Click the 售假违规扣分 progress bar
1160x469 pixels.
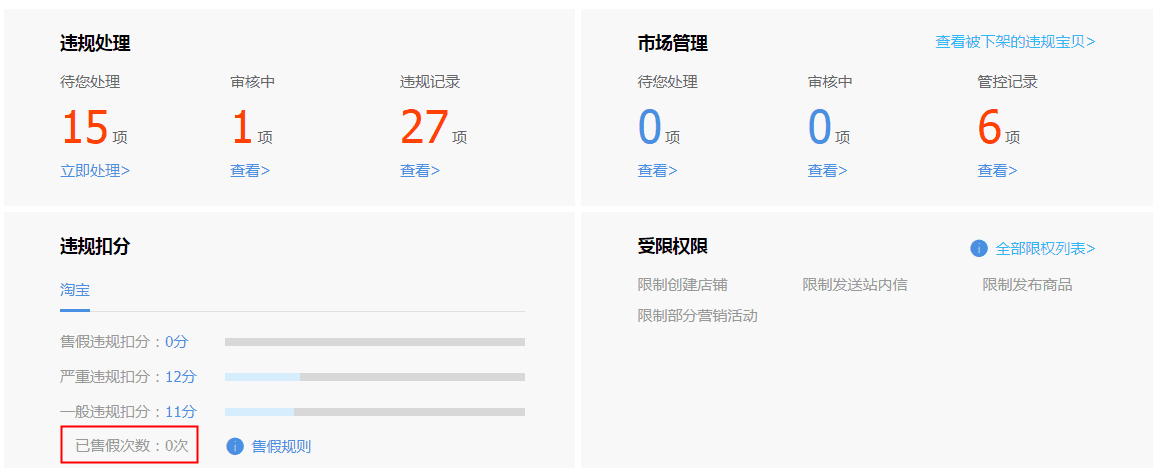click(x=375, y=342)
